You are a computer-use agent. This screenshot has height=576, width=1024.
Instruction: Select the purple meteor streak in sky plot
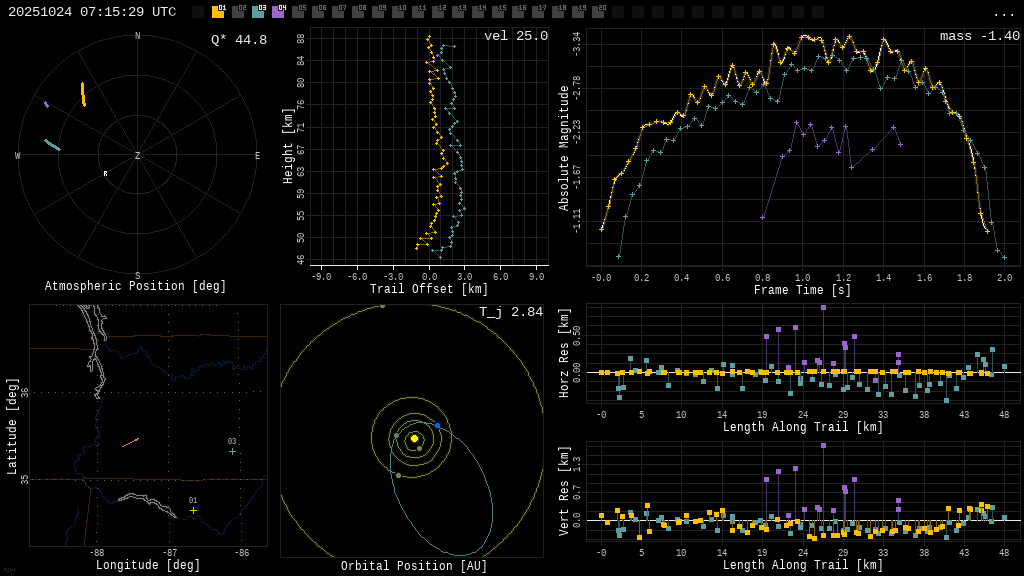[46, 104]
